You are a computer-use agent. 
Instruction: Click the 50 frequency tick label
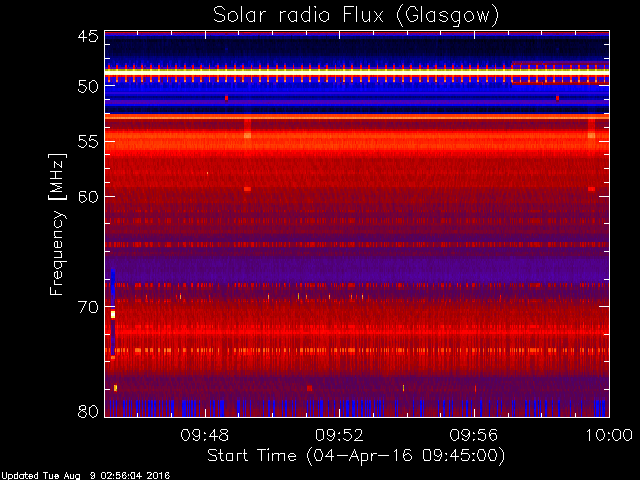[x=88, y=86]
